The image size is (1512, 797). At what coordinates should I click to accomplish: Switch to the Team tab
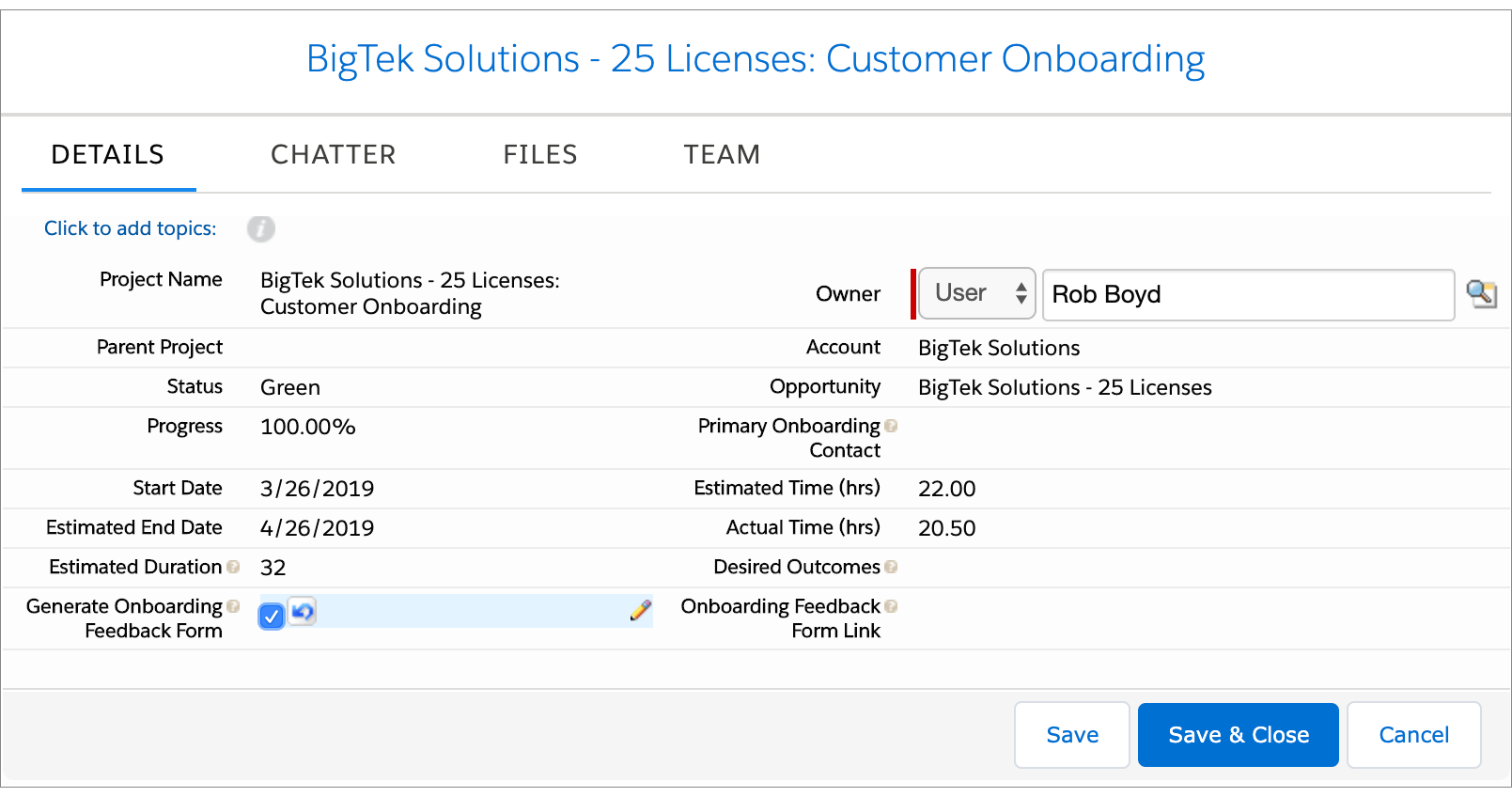pyautogui.click(x=722, y=154)
